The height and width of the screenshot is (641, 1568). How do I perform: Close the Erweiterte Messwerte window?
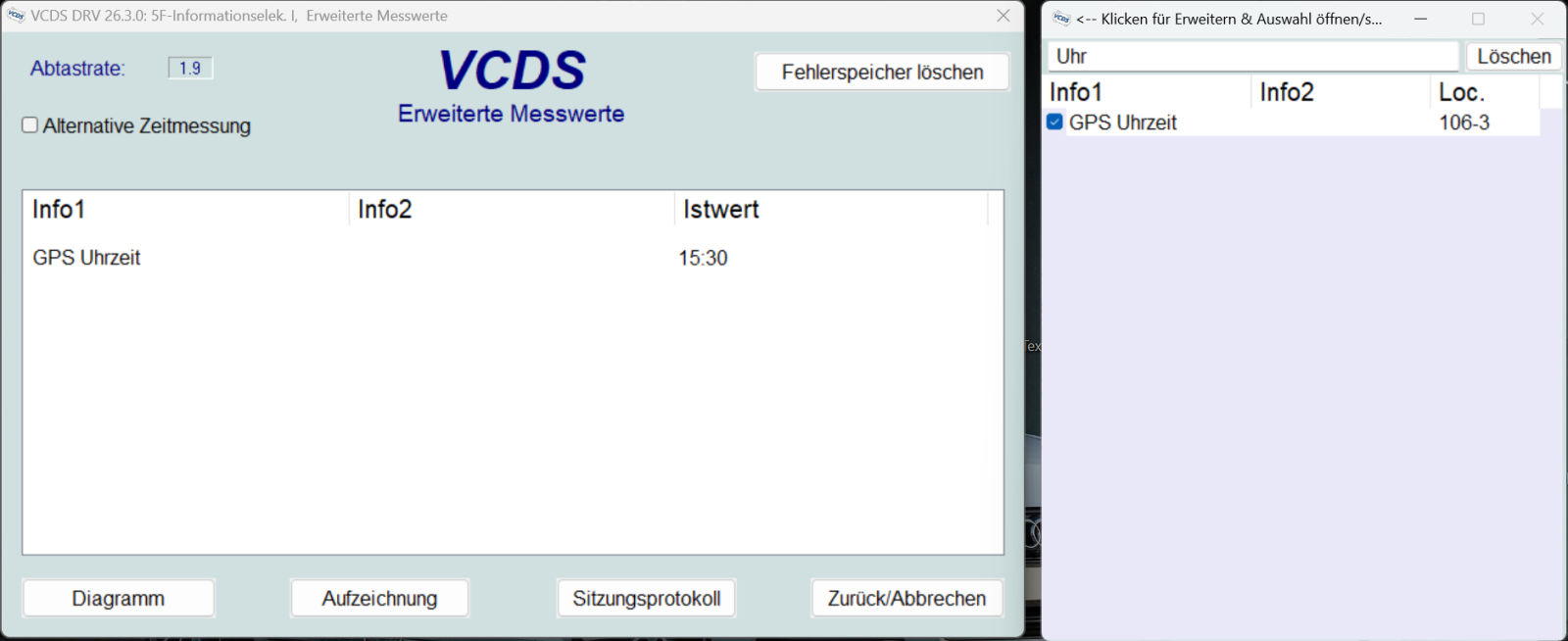click(1003, 16)
